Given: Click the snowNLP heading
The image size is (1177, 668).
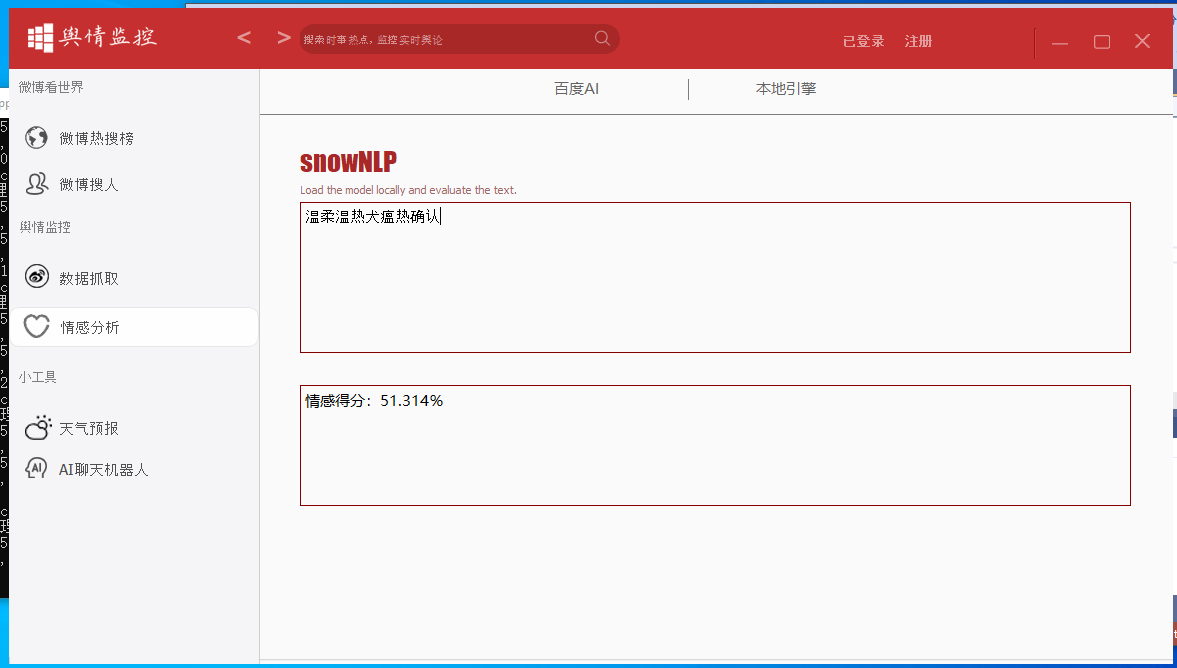Looking at the screenshot, I should coord(348,161).
